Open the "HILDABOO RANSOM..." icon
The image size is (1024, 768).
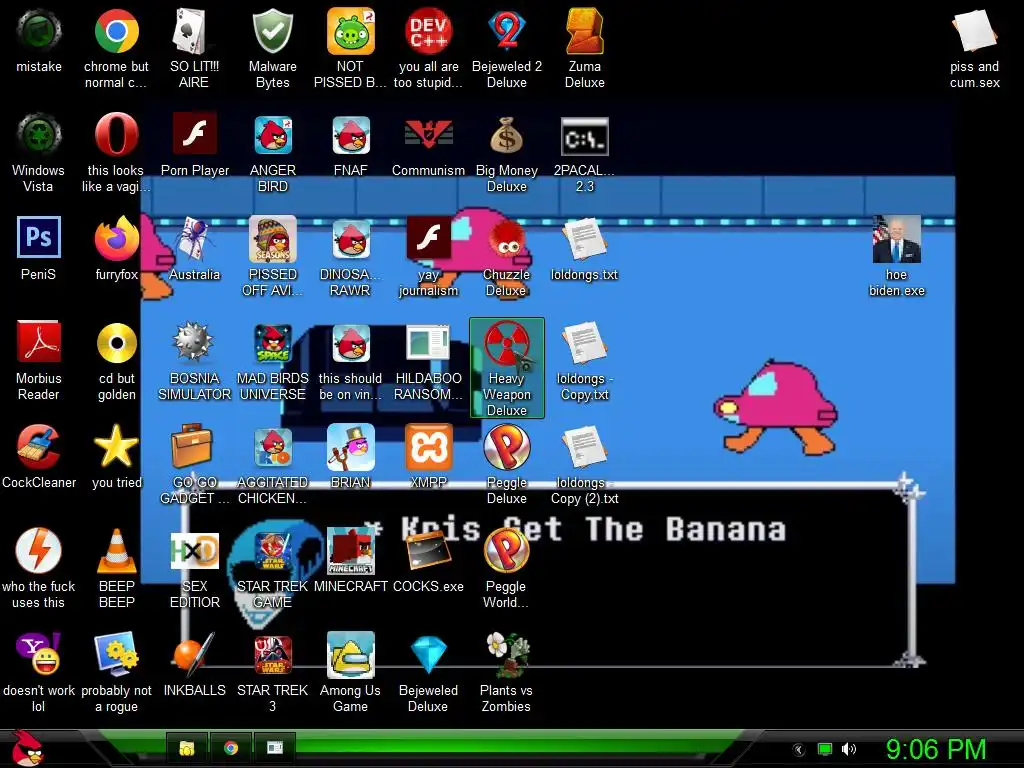(x=428, y=342)
